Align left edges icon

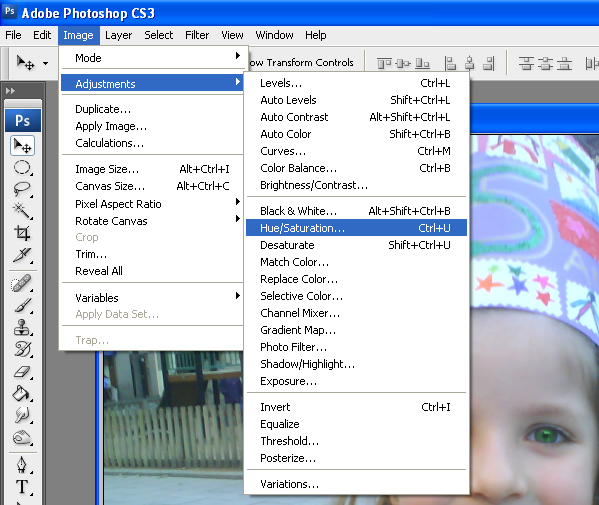click(x=451, y=63)
